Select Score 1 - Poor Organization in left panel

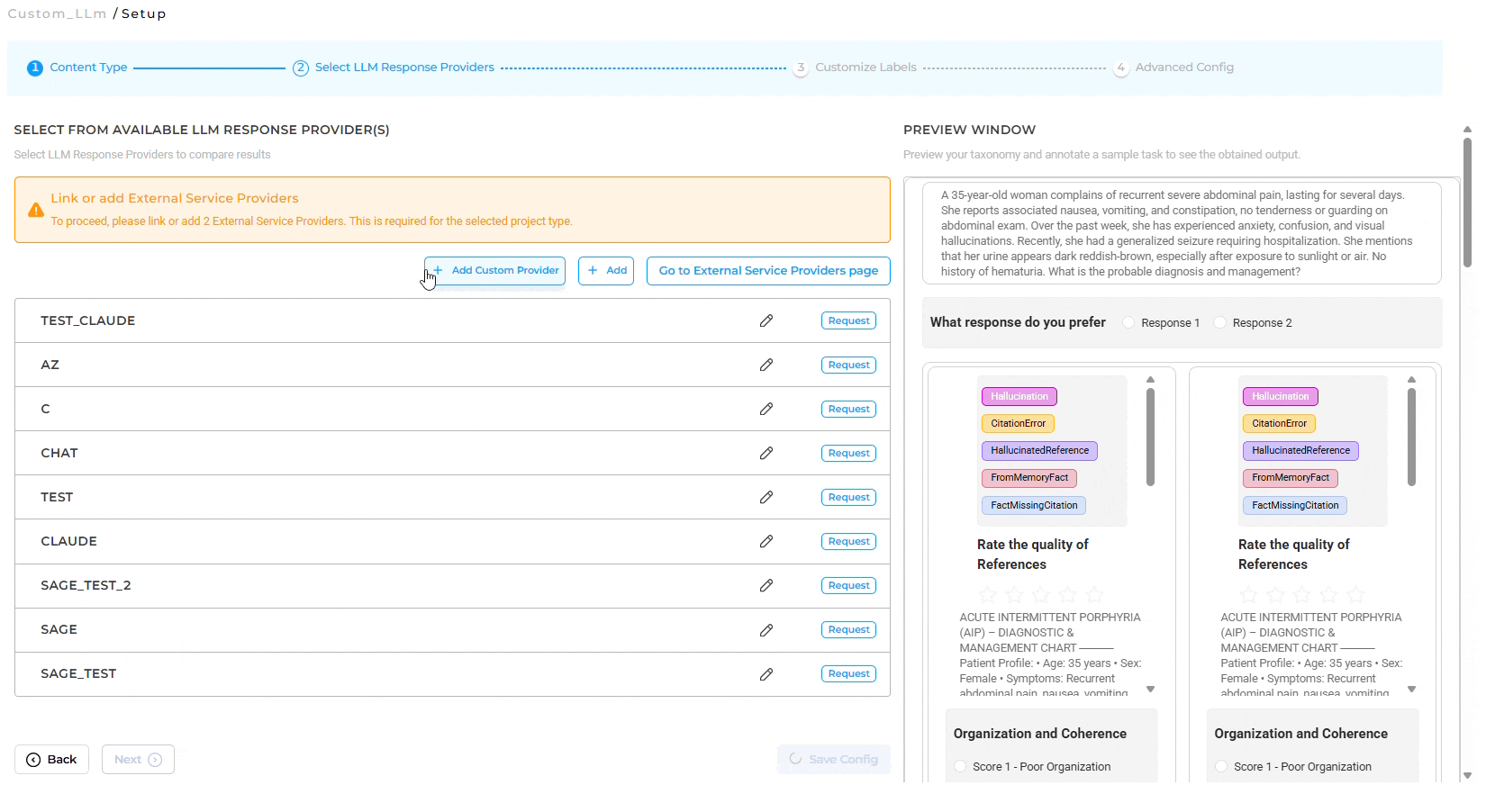point(961,766)
